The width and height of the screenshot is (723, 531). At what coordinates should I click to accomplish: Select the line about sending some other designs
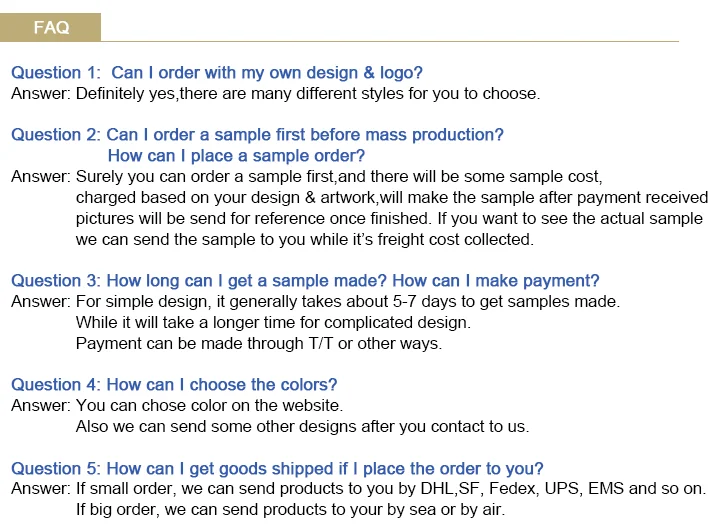(302, 427)
